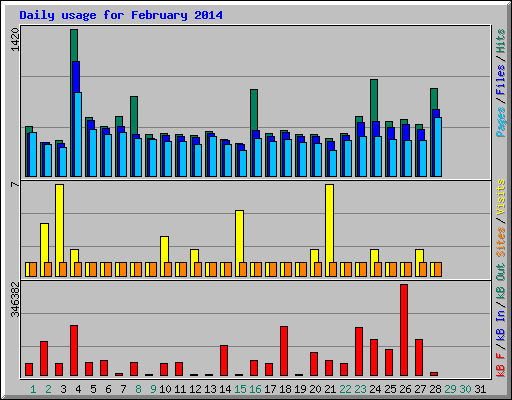Click the 'Hits' legend label

point(500,41)
